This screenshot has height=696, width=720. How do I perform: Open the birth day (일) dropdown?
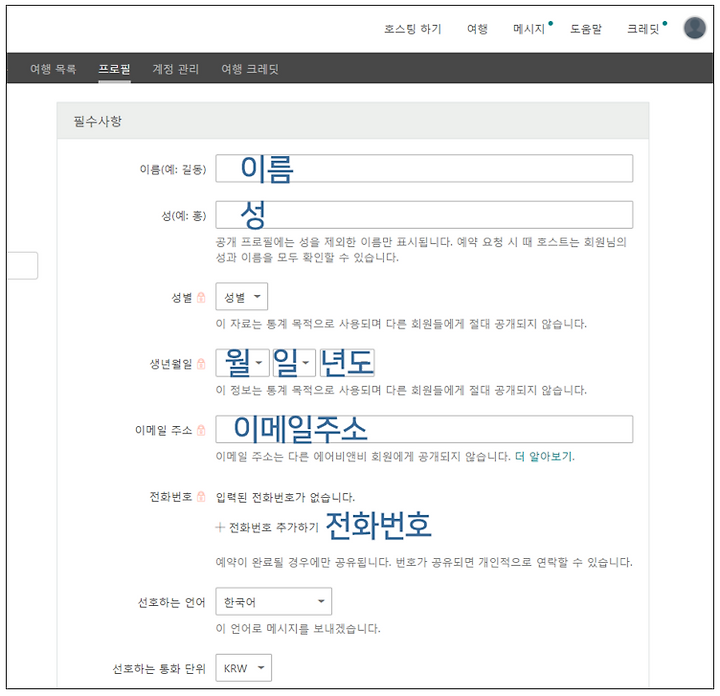point(294,363)
